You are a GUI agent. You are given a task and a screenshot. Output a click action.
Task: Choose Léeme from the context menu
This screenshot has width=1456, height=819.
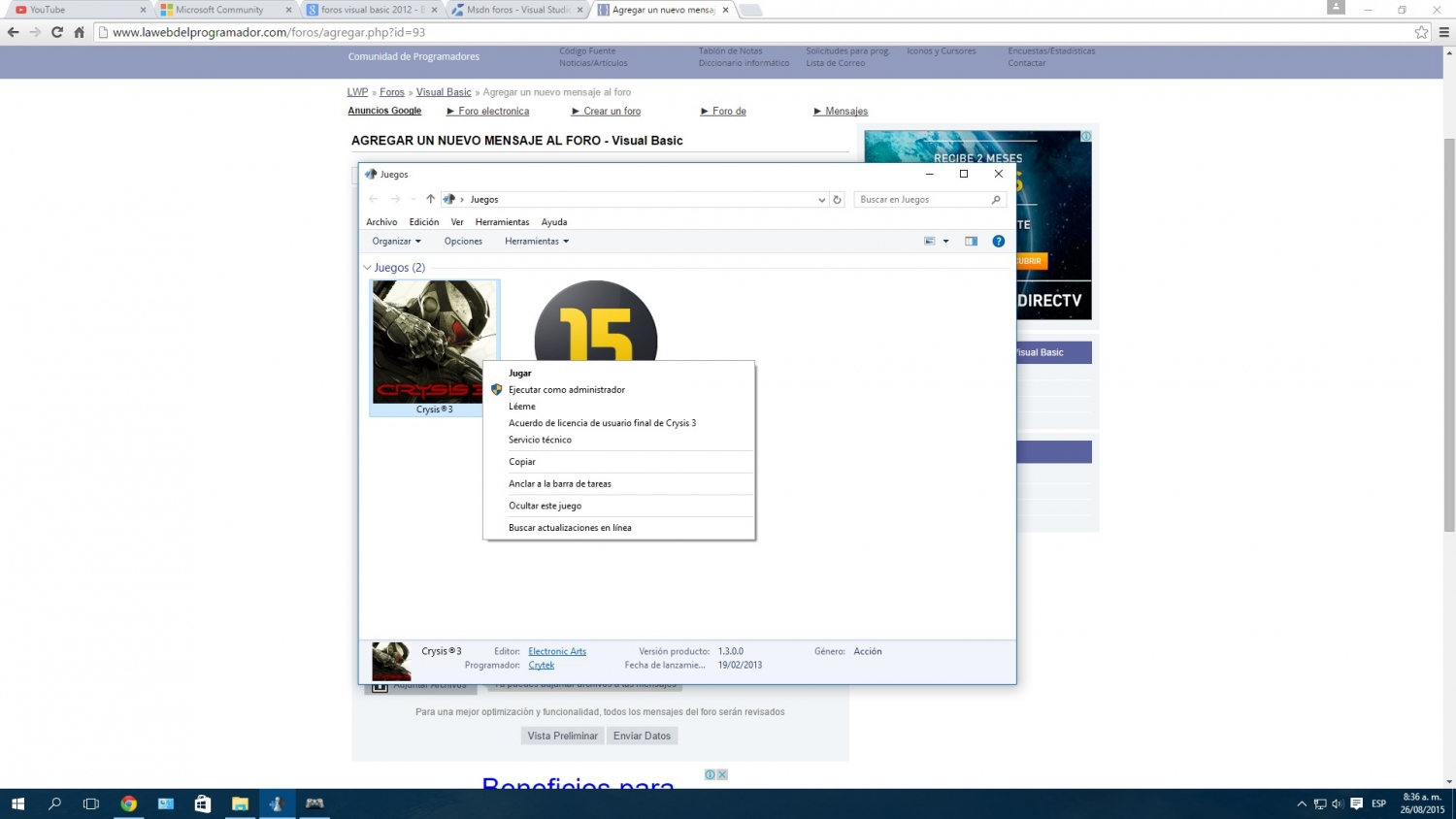pos(619,407)
